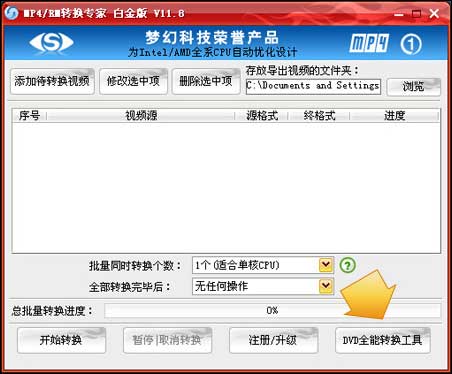The height and width of the screenshot is (374, 452).
Task: Click the S eye logo in the banner
Action: click(51, 43)
